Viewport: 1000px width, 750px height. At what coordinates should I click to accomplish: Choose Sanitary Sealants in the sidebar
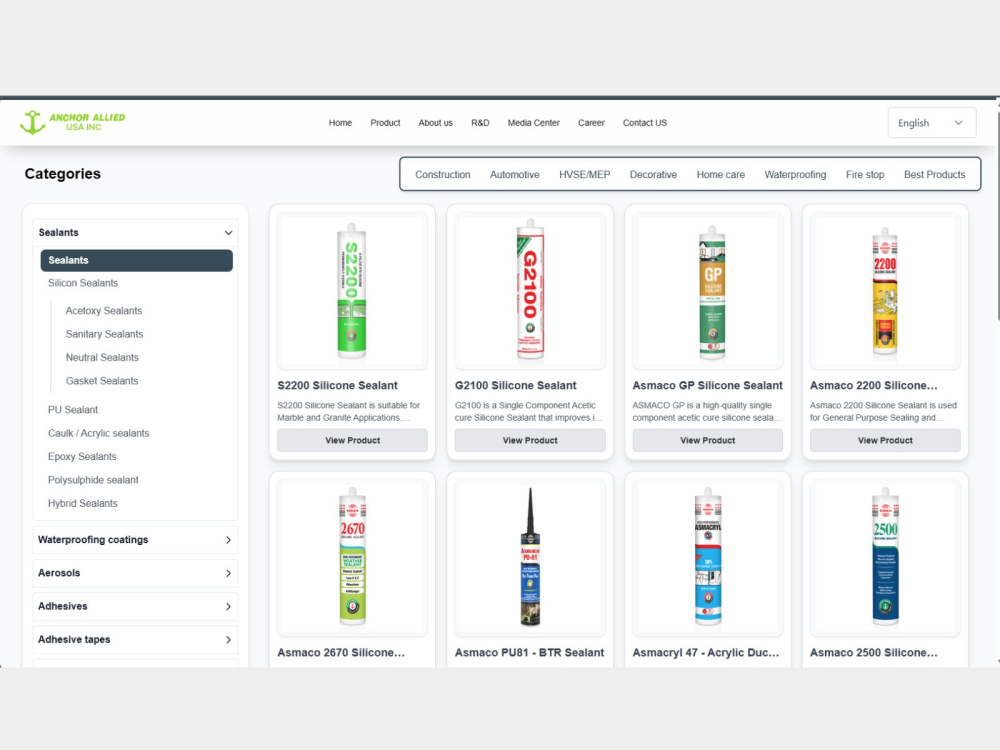click(105, 334)
